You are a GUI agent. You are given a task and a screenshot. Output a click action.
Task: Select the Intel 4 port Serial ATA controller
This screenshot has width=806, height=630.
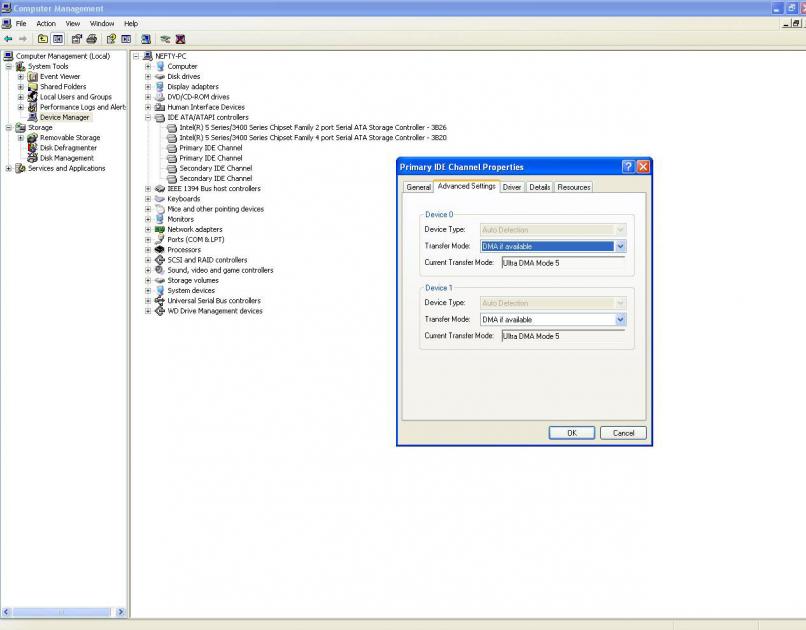click(313, 138)
